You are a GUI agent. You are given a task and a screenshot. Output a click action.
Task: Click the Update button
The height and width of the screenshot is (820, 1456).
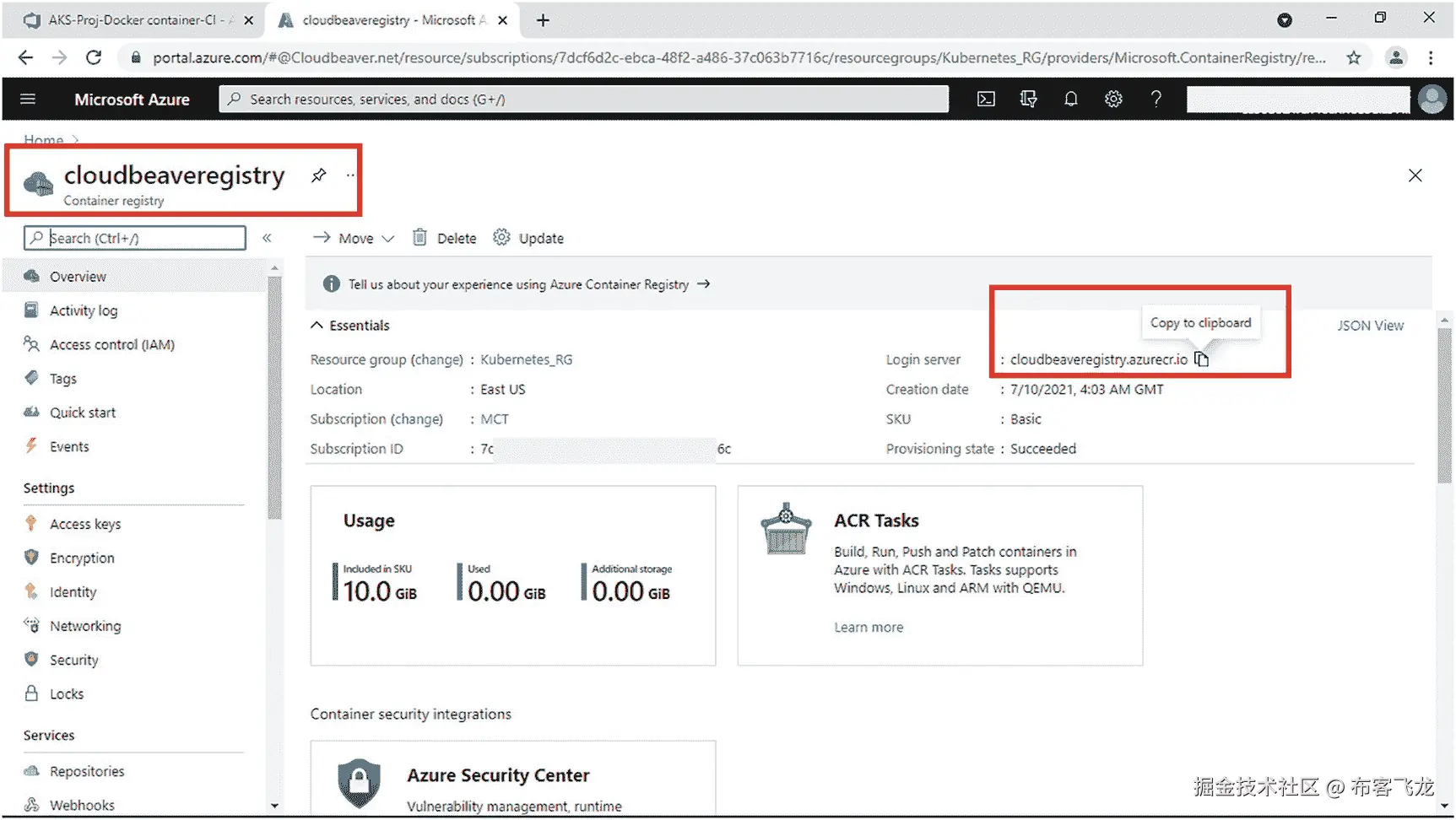(x=528, y=239)
